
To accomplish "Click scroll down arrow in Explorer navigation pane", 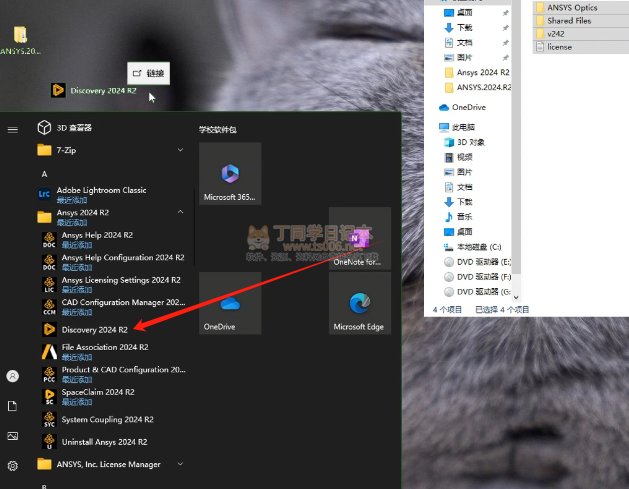I will [x=516, y=297].
